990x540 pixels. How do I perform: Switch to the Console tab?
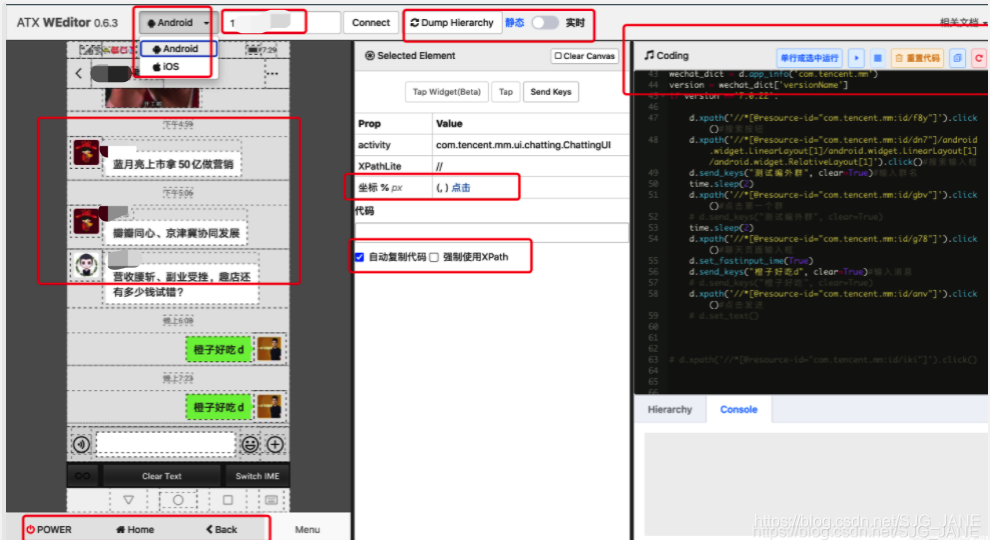point(738,409)
